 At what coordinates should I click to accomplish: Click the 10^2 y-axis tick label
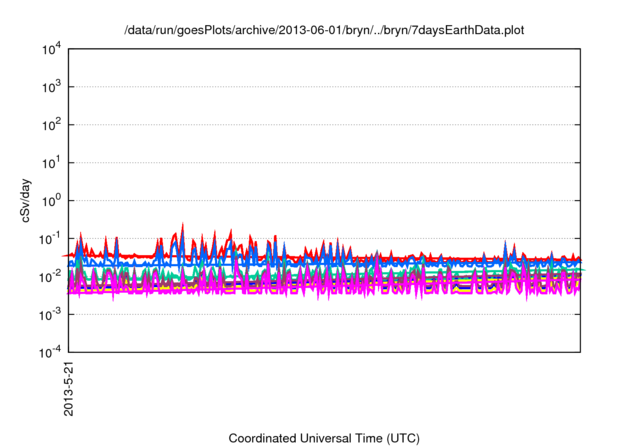point(51,124)
